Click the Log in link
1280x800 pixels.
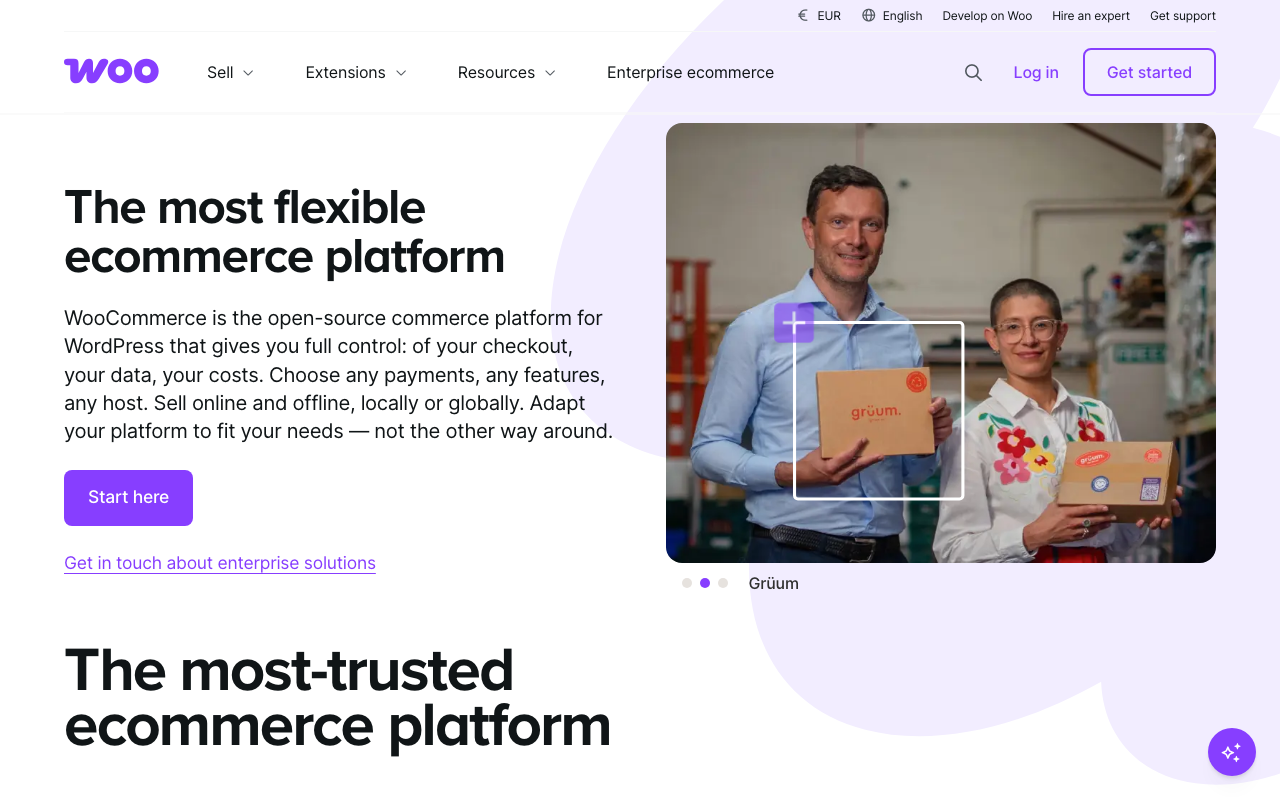[x=1036, y=73]
